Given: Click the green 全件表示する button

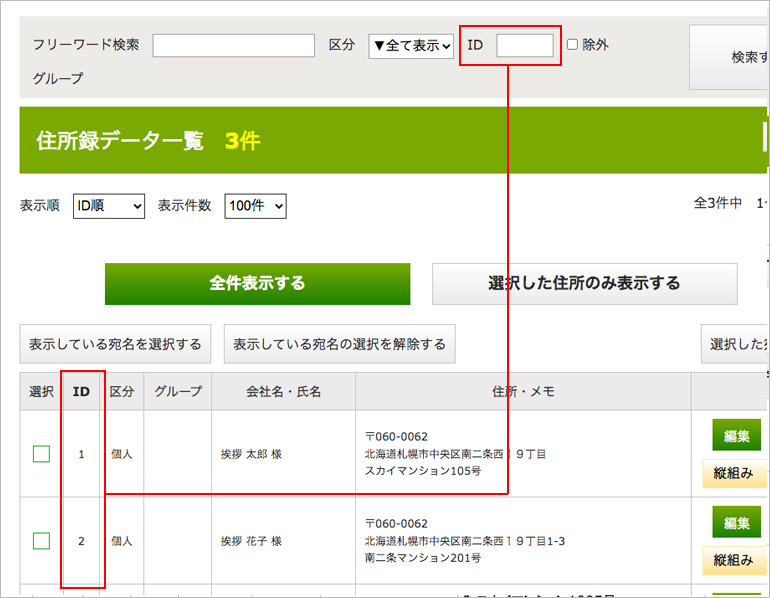Looking at the screenshot, I should pyautogui.click(x=257, y=284).
